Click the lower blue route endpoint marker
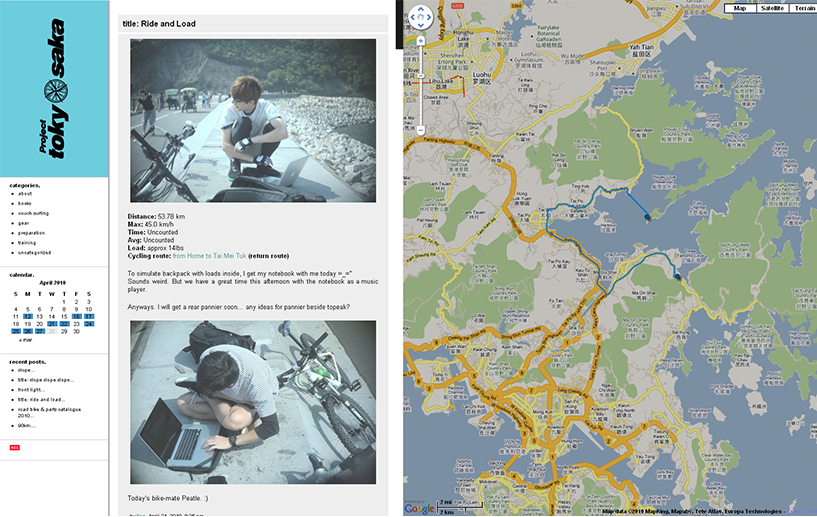 pyautogui.click(x=677, y=277)
